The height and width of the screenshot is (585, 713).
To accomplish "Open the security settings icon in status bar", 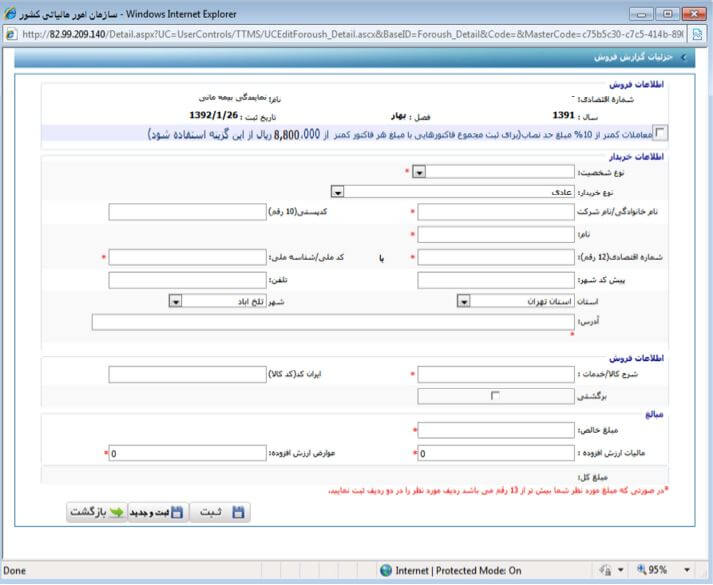I will [x=605, y=570].
